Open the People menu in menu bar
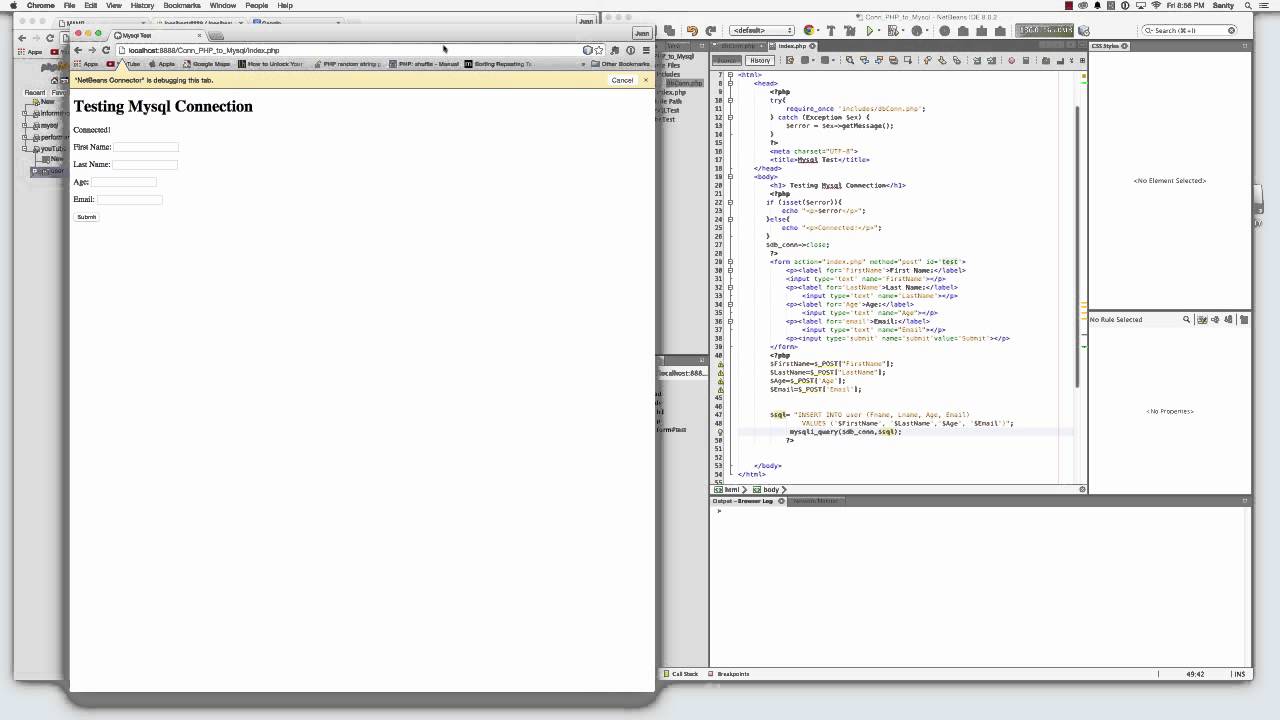This screenshot has height=720, width=1280. coord(257,5)
